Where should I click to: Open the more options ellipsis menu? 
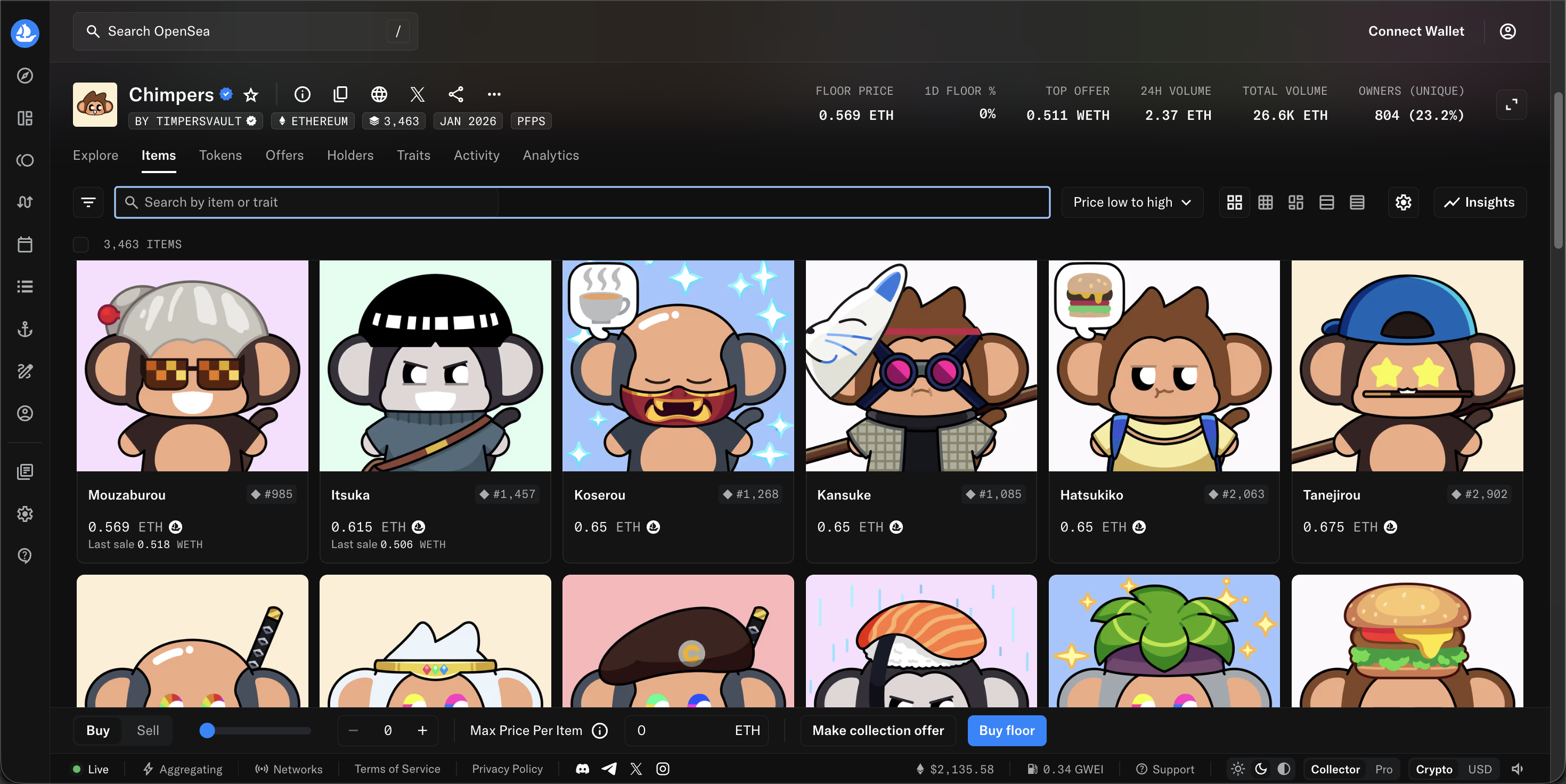click(494, 94)
